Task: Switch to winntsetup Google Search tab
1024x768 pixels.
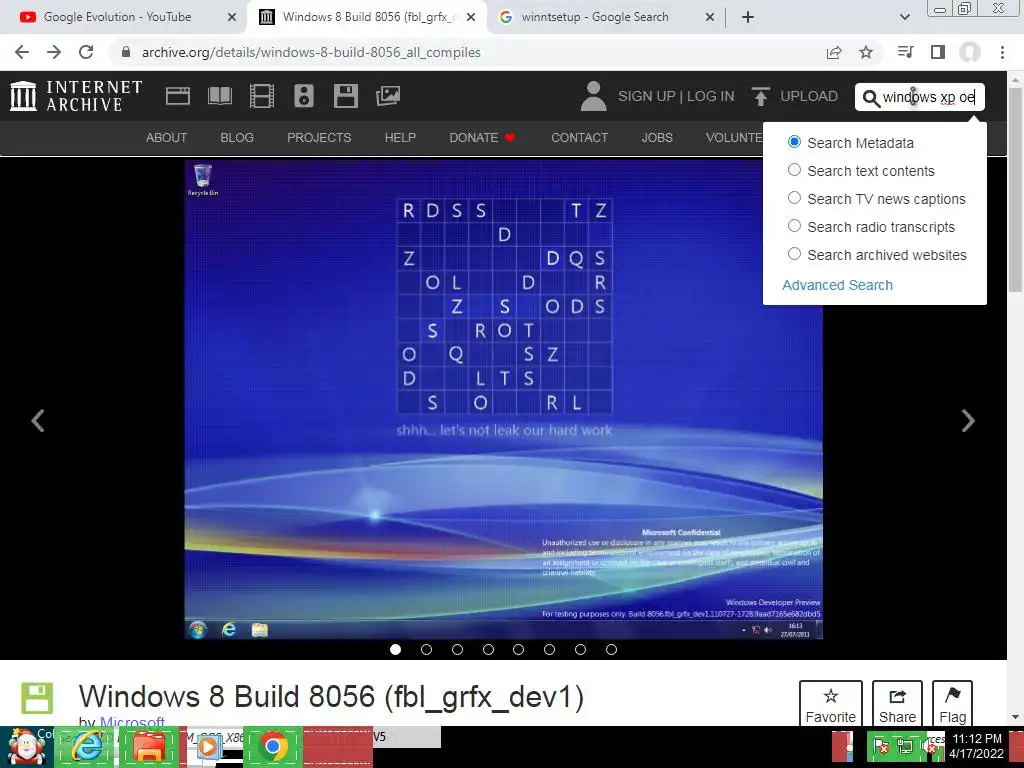Action: click(x=595, y=17)
